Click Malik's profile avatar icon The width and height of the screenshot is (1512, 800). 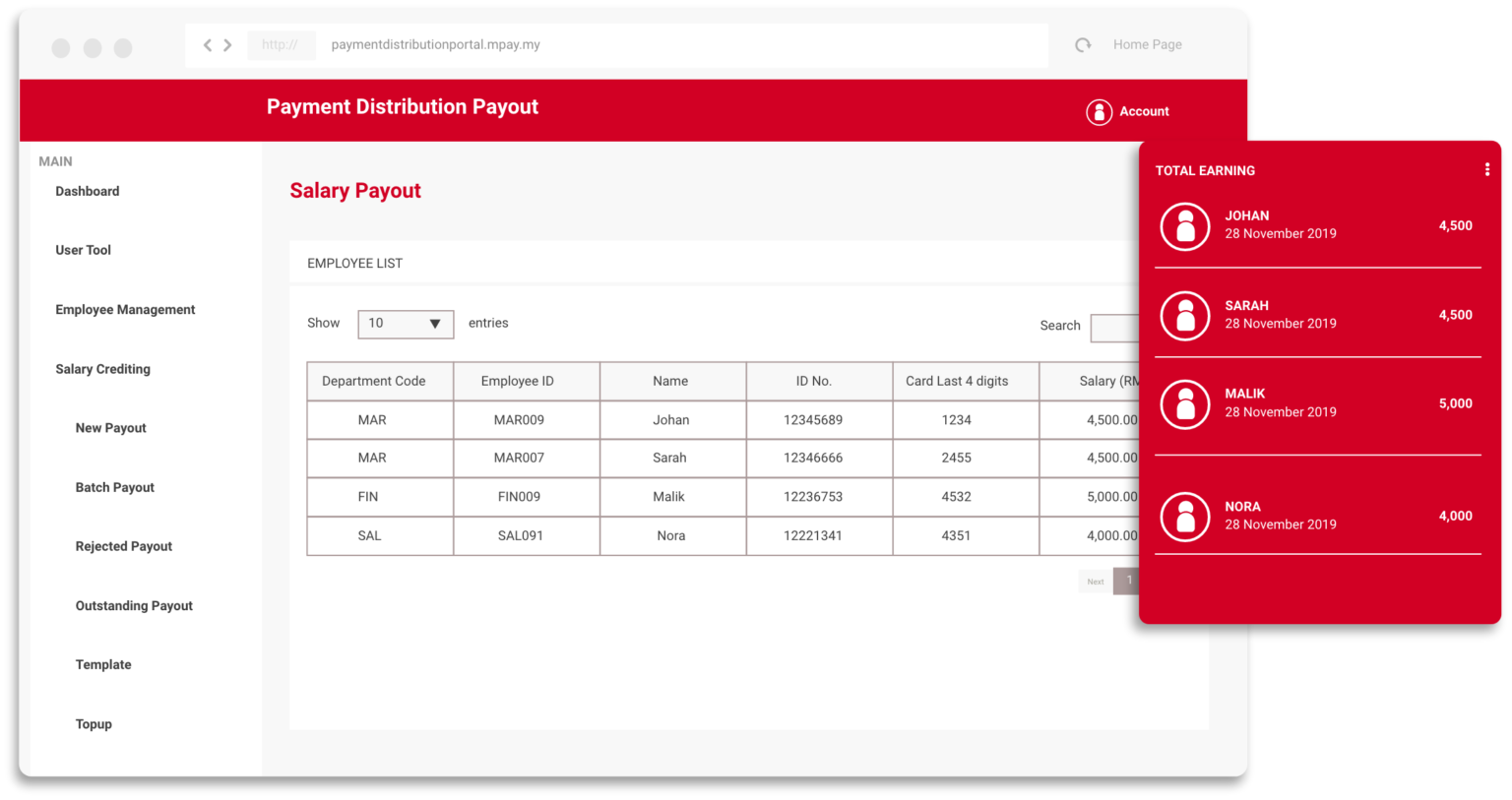point(1184,403)
